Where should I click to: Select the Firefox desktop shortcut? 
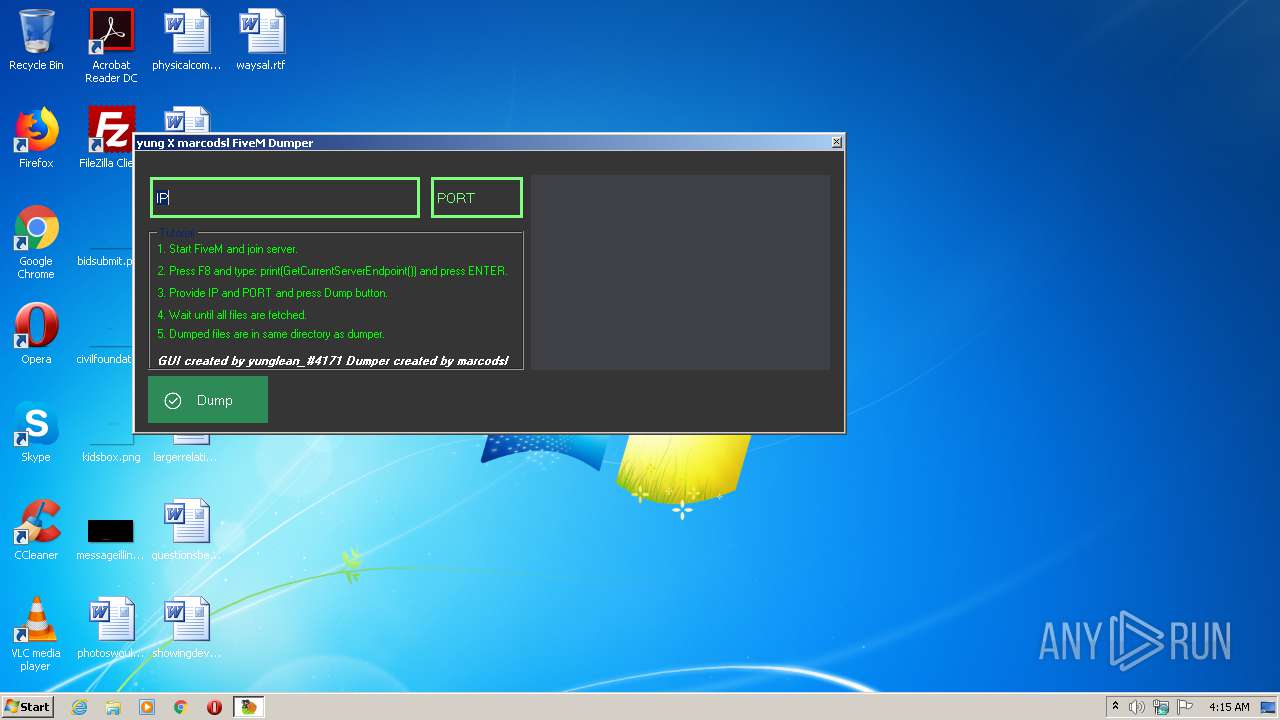click(x=36, y=138)
